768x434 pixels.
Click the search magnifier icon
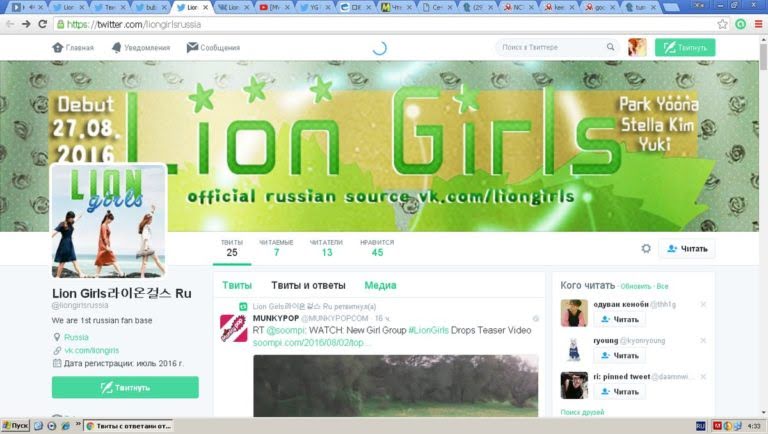point(610,47)
